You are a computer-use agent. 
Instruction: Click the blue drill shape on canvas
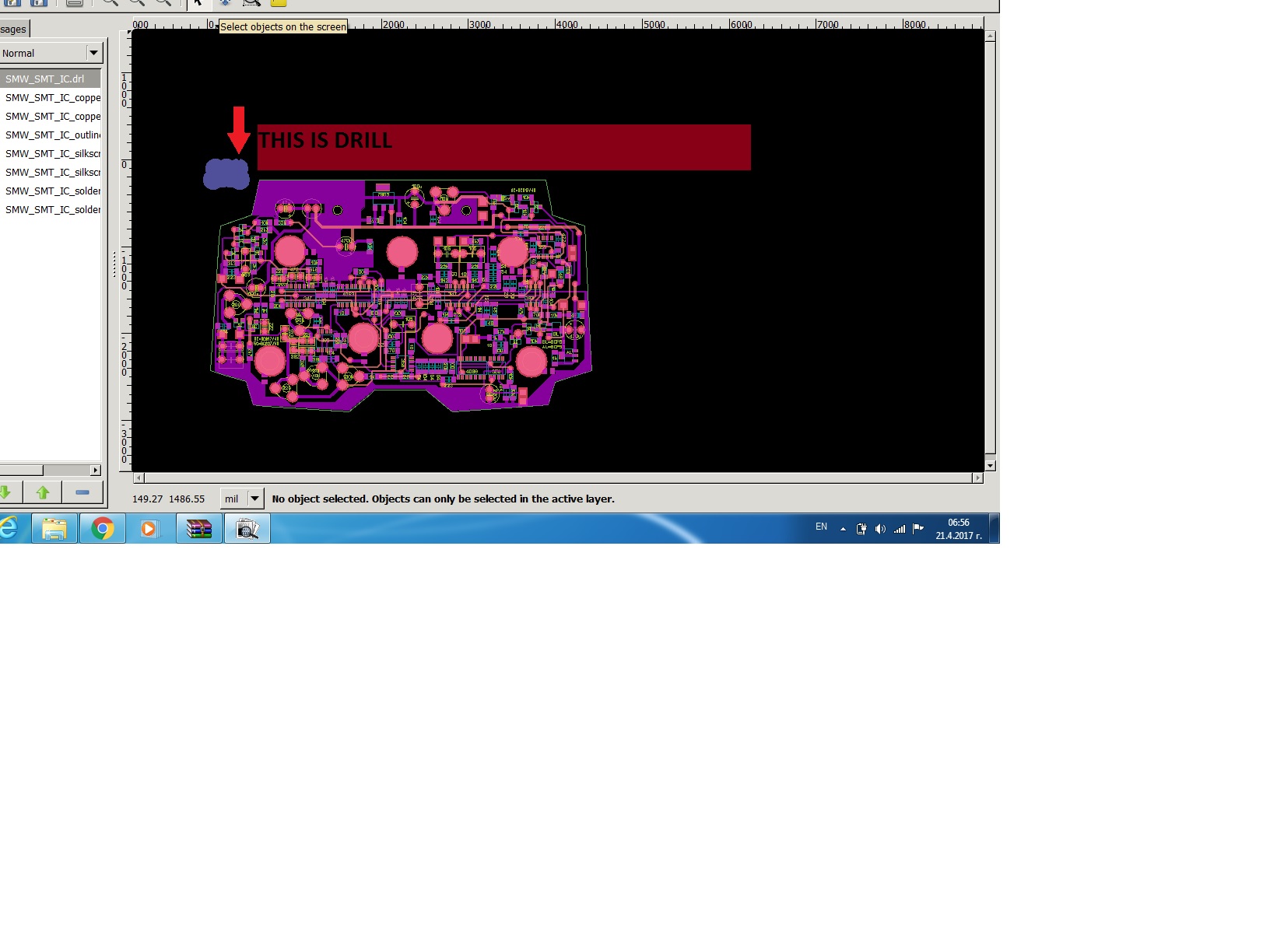[226, 174]
